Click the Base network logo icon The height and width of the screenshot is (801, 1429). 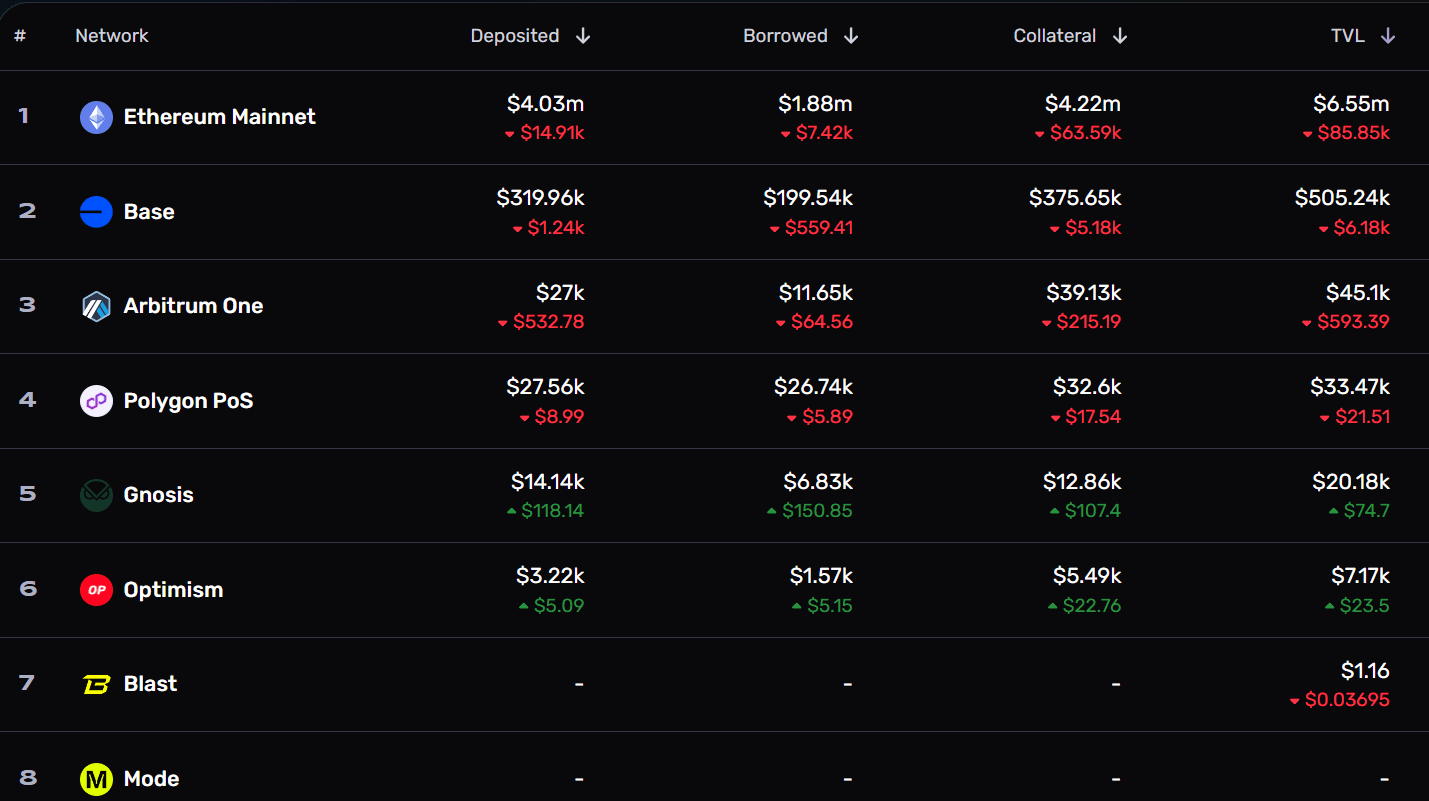click(x=96, y=212)
